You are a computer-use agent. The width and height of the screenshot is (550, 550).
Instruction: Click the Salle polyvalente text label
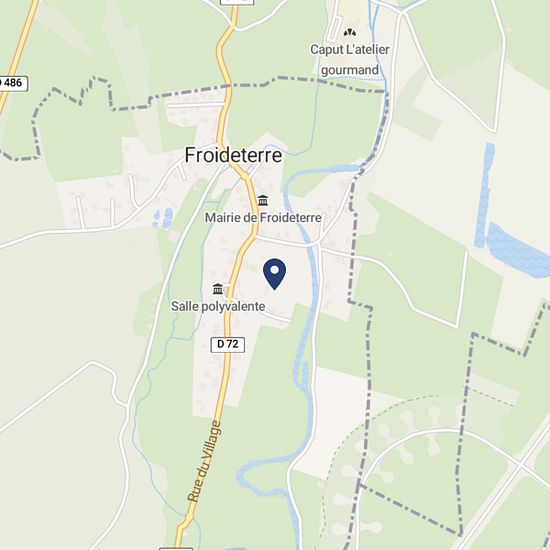point(218,307)
